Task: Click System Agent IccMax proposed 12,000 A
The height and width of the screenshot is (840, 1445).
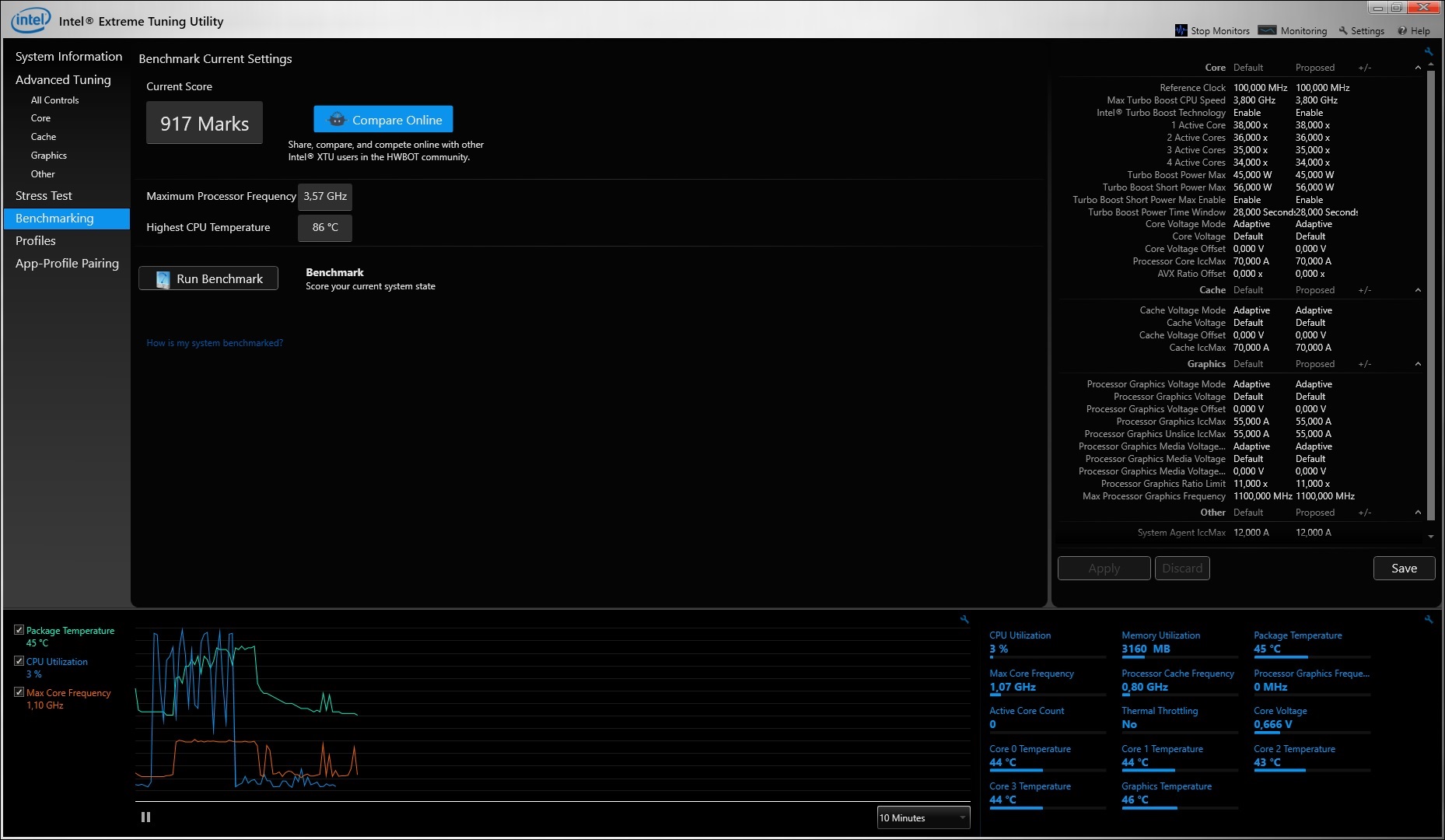Action: click(1314, 533)
